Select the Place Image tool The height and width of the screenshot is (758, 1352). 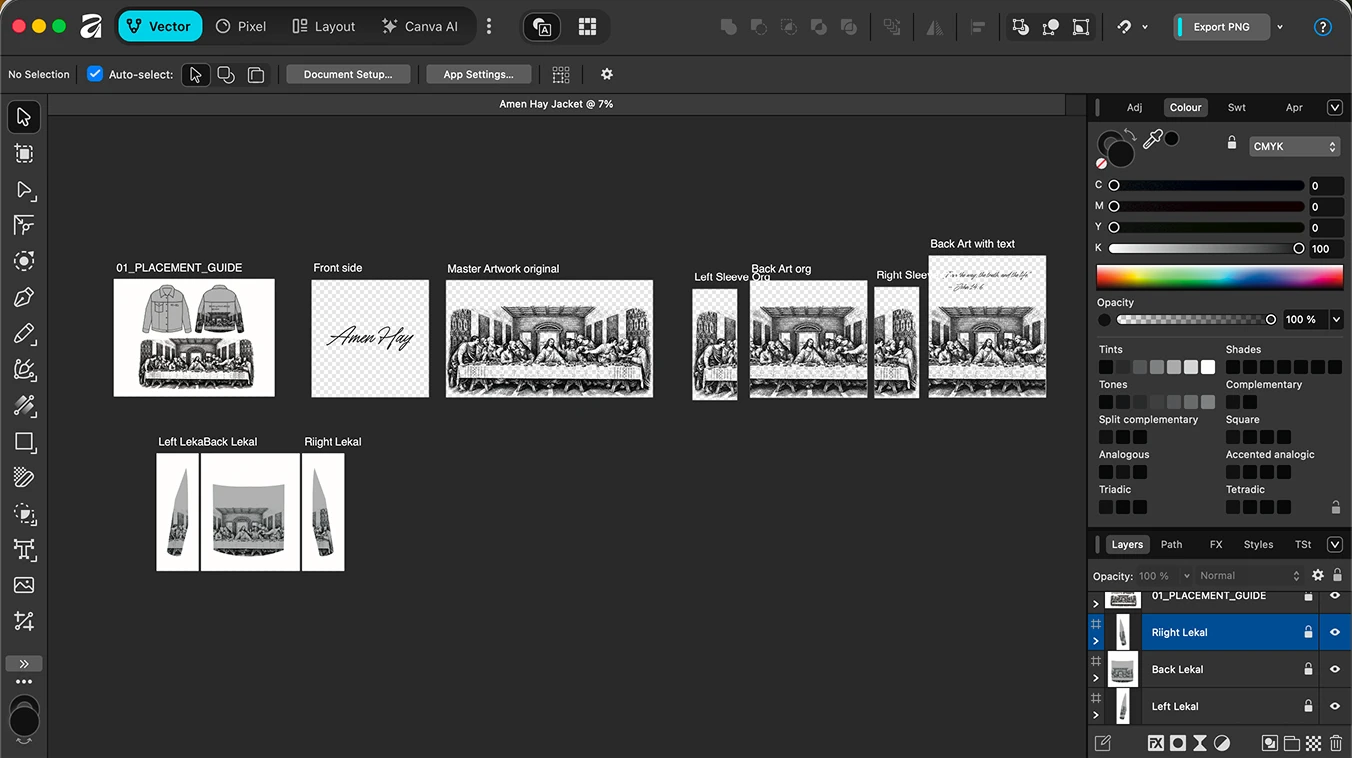pyautogui.click(x=24, y=585)
